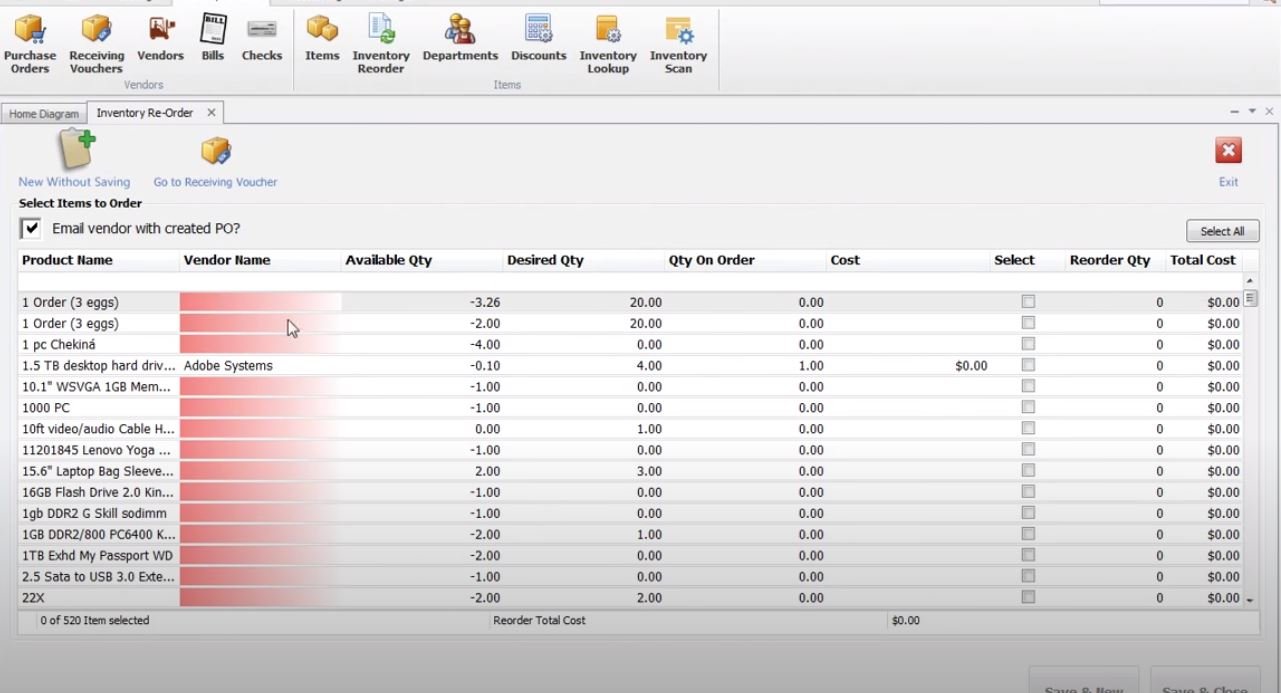
Task: Select the Adobe Systems vendor cell
Action: click(x=260, y=366)
